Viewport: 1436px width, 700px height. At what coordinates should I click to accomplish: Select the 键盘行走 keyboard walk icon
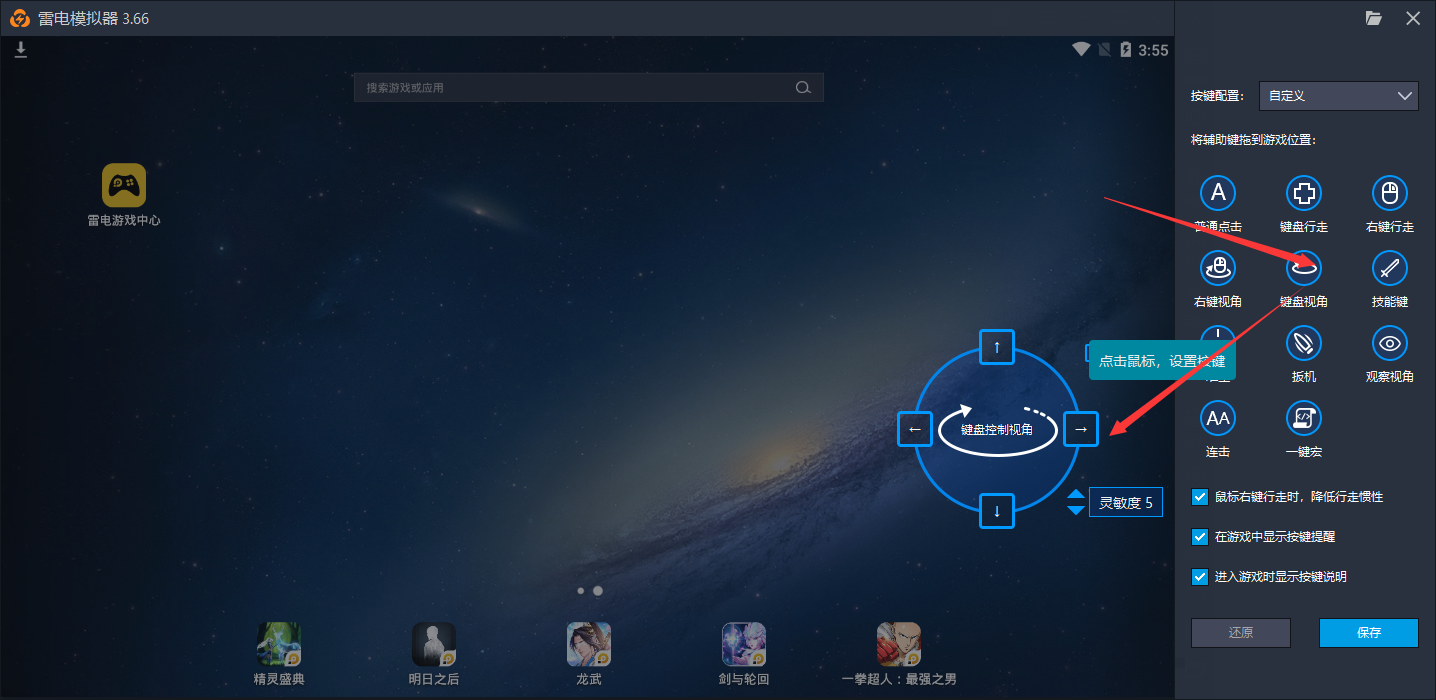(x=1303, y=193)
